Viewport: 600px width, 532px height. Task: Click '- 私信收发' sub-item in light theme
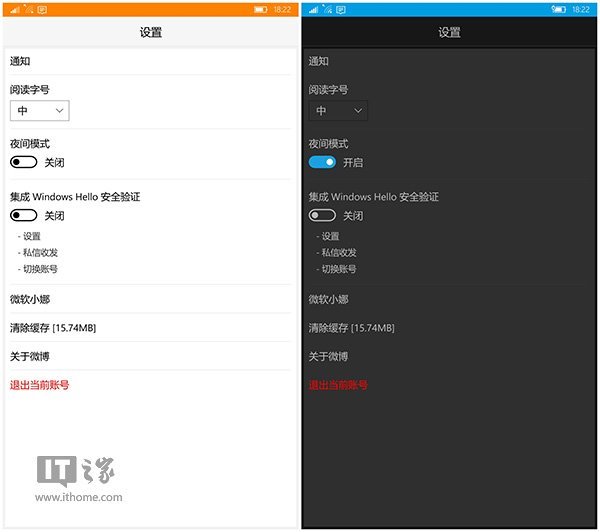[x=38, y=253]
